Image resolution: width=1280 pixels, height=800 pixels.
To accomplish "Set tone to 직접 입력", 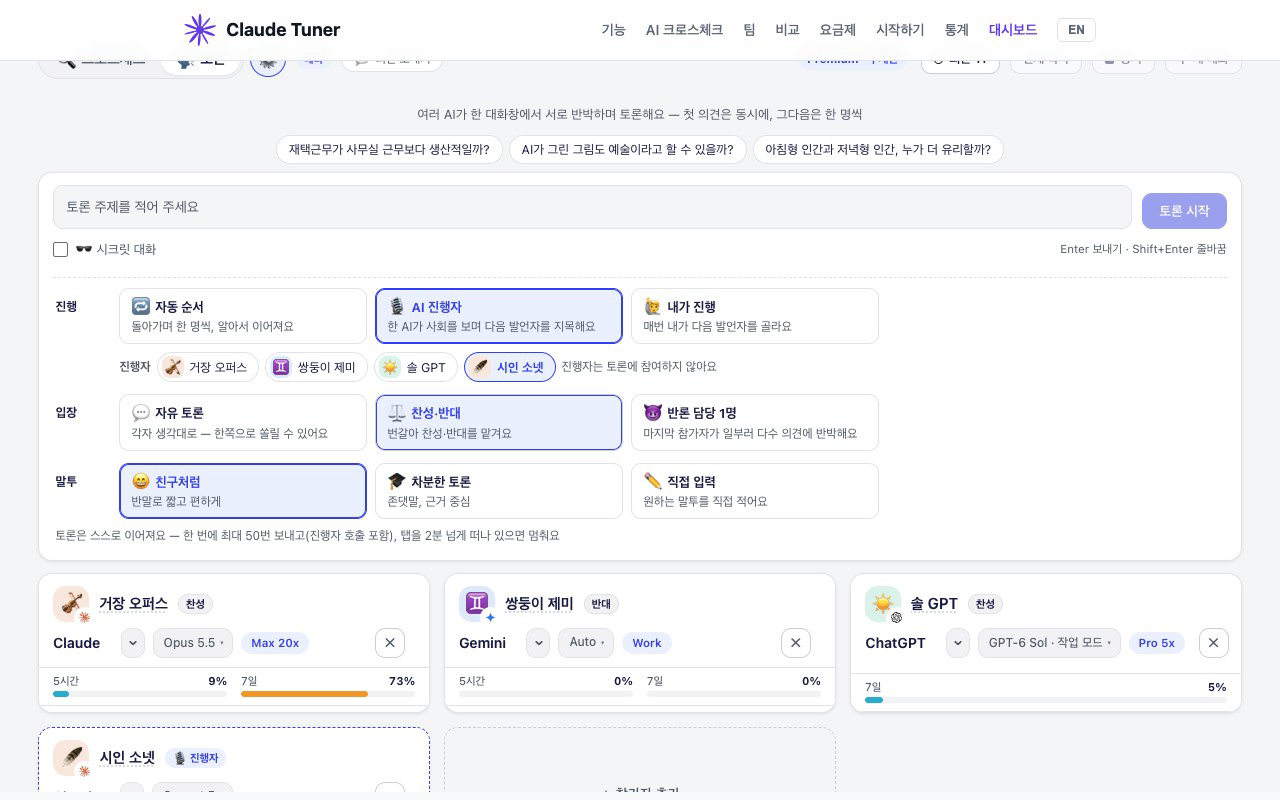I will 755,491.
